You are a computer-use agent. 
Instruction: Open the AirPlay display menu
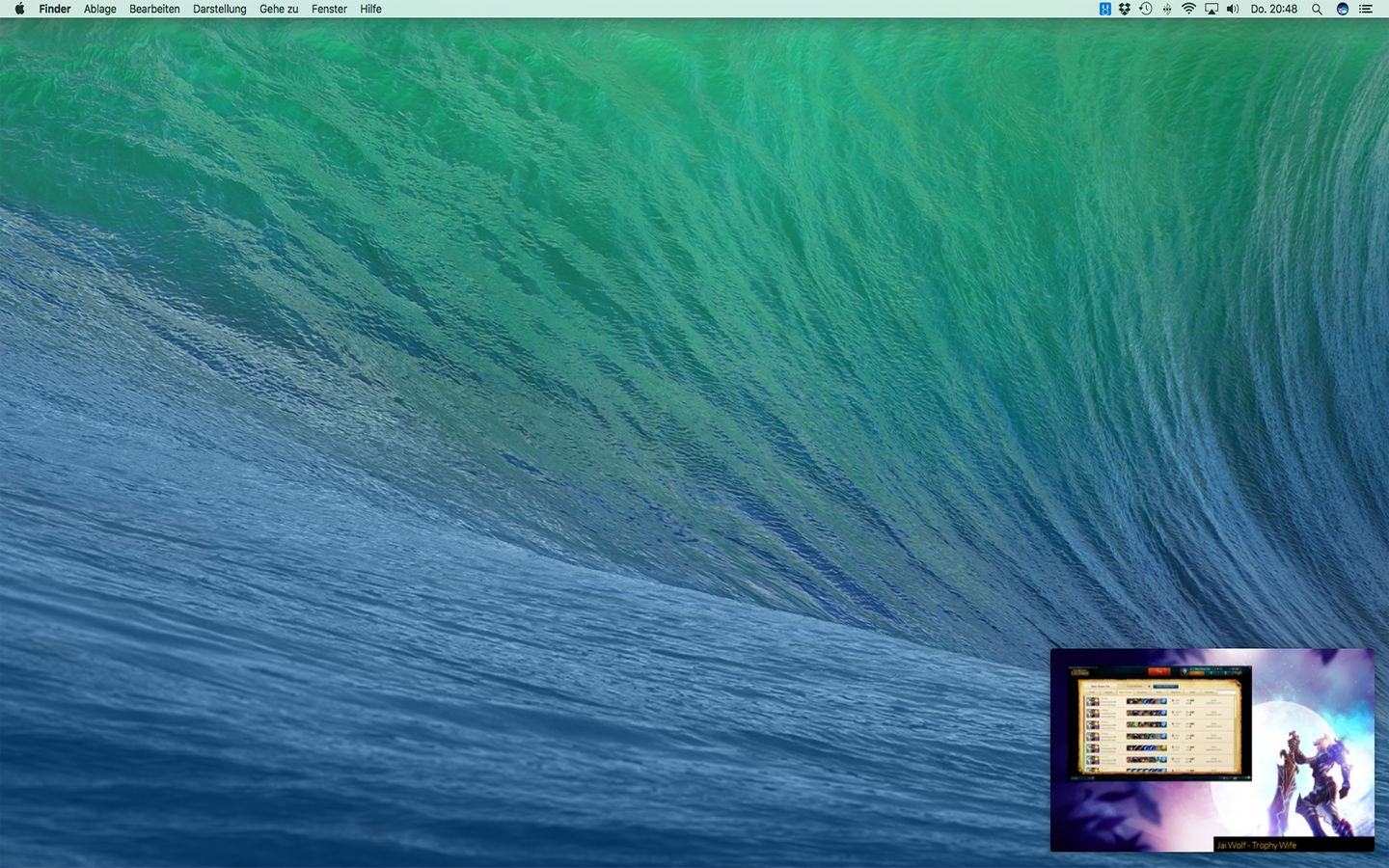click(x=1211, y=9)
